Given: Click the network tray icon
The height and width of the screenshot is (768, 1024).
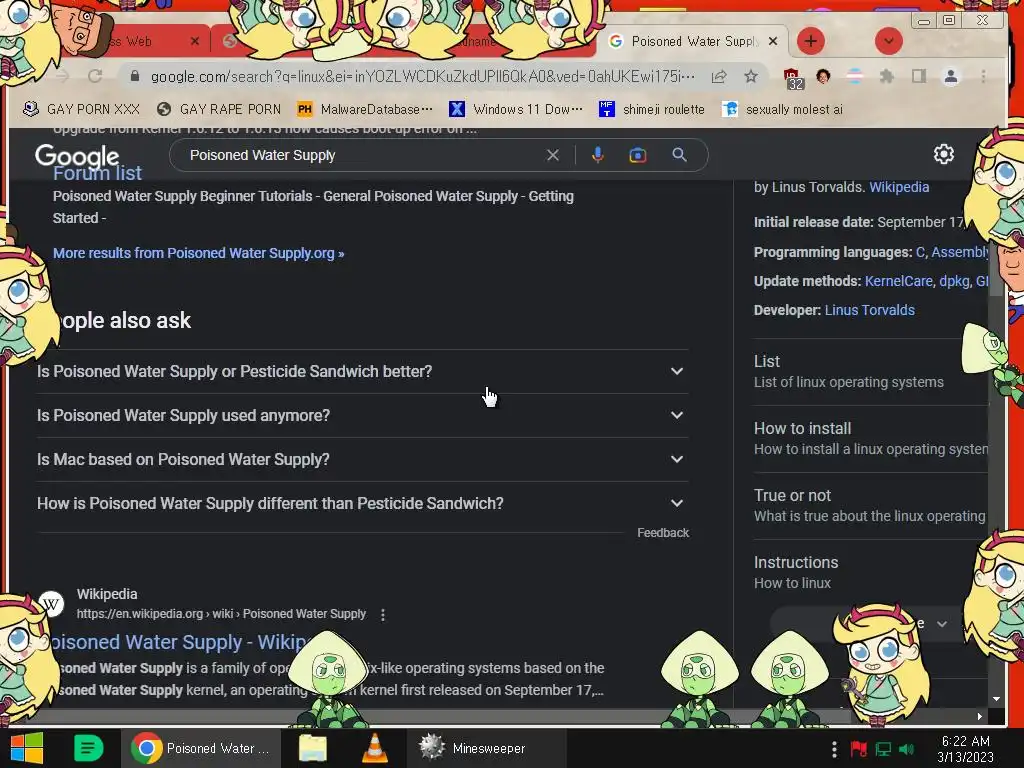Looking at the screenshot, I should (883, 749).
